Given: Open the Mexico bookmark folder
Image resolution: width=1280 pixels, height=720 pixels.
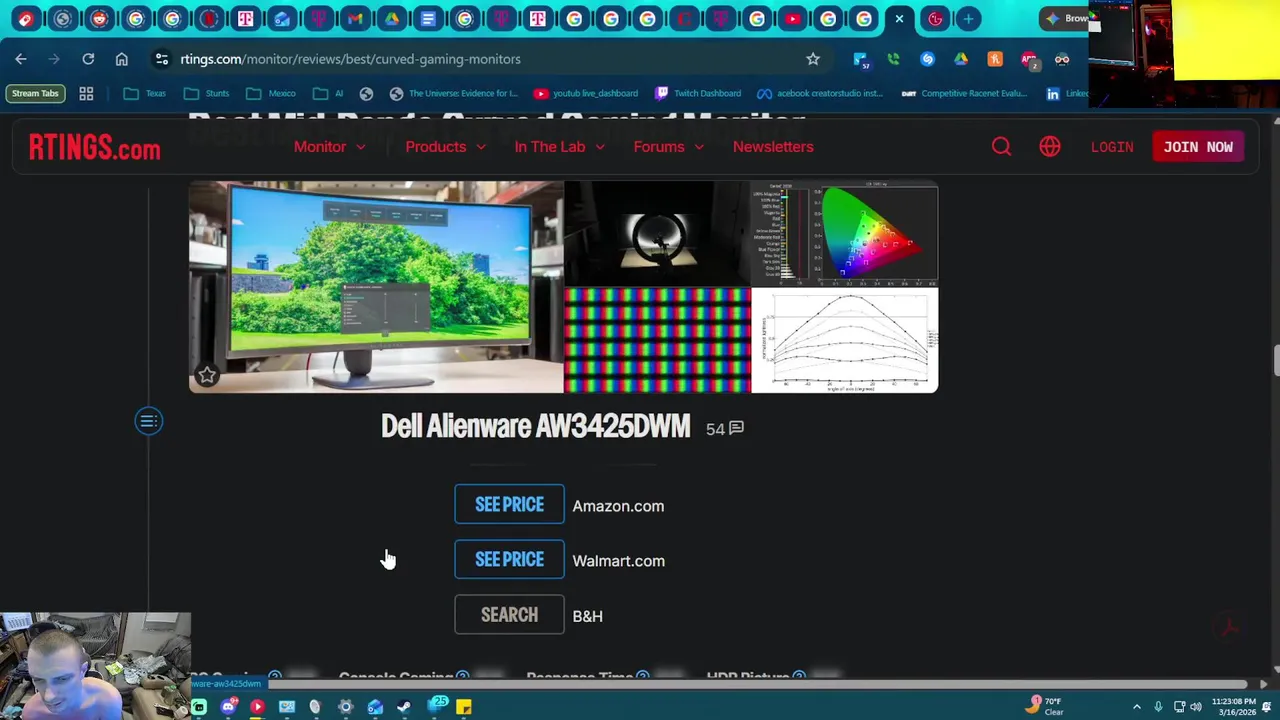Looking at the screenshot, I should point(271,93).
